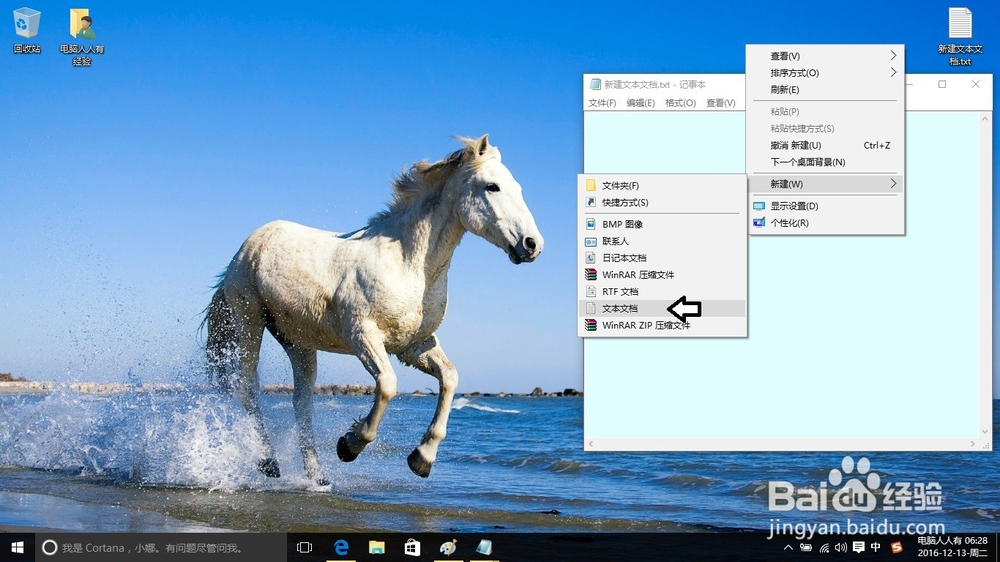This screenshot has width=1000, height=562.
Task: Click Notepad vertical scrollbar up arrow
Action: coord(985,118)
